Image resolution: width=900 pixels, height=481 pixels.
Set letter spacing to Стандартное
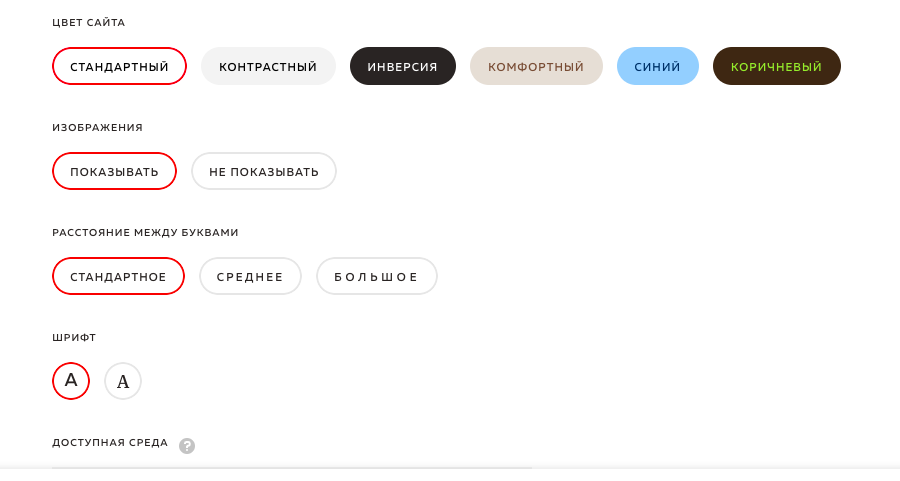118,276
